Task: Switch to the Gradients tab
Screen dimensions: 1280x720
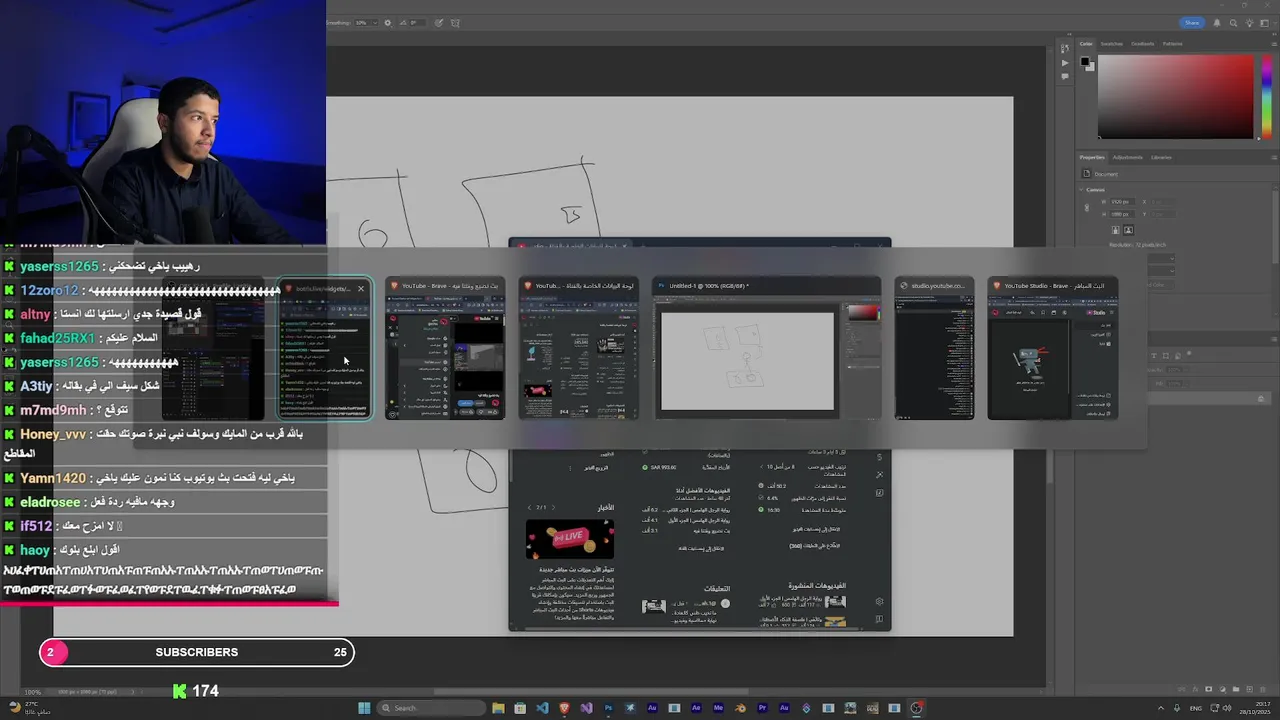Action: (x=1143, y=44)
